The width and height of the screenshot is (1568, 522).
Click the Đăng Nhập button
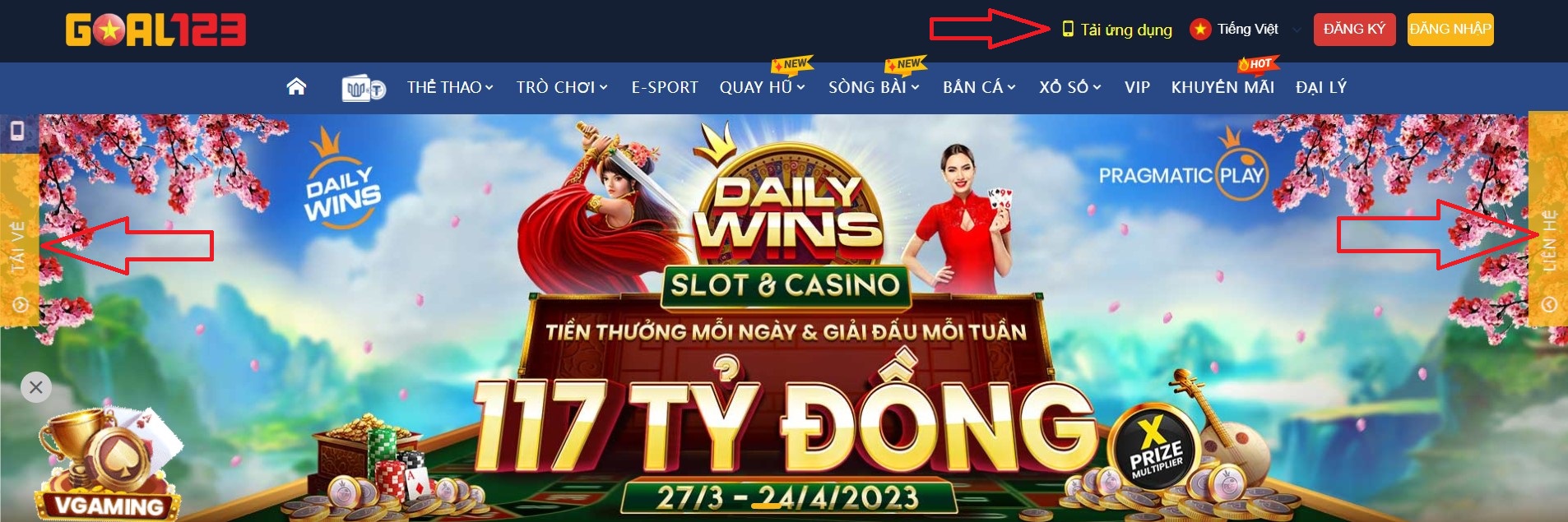pyautogui.click(x=1450, y=30)
